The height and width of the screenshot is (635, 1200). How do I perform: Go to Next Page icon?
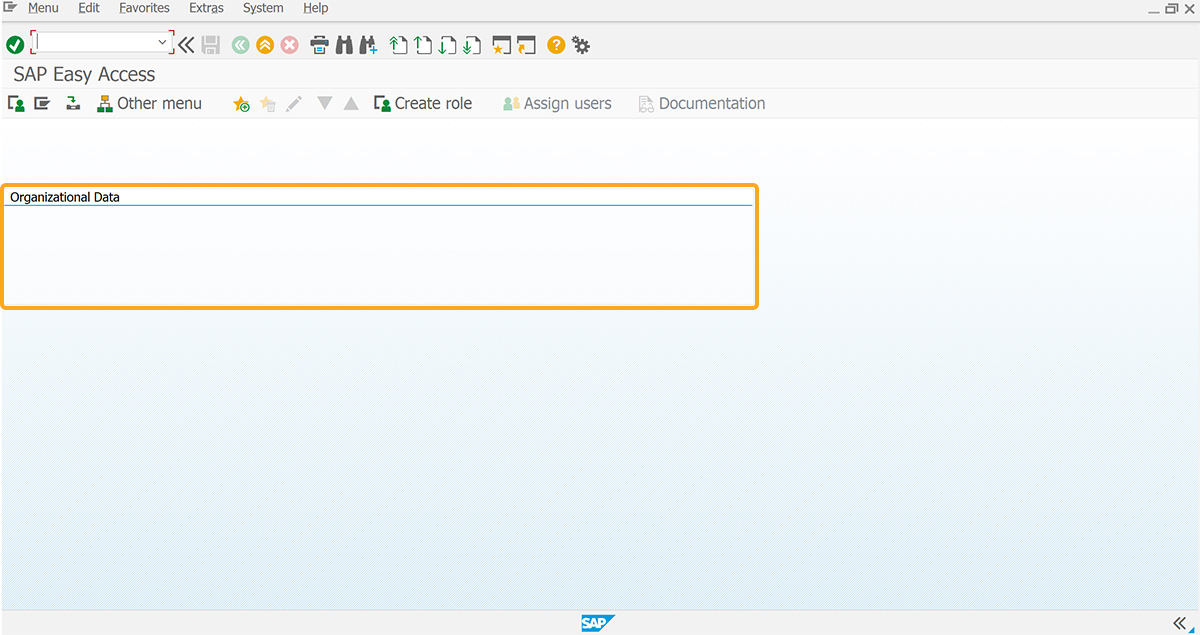[x=447, y=45]
